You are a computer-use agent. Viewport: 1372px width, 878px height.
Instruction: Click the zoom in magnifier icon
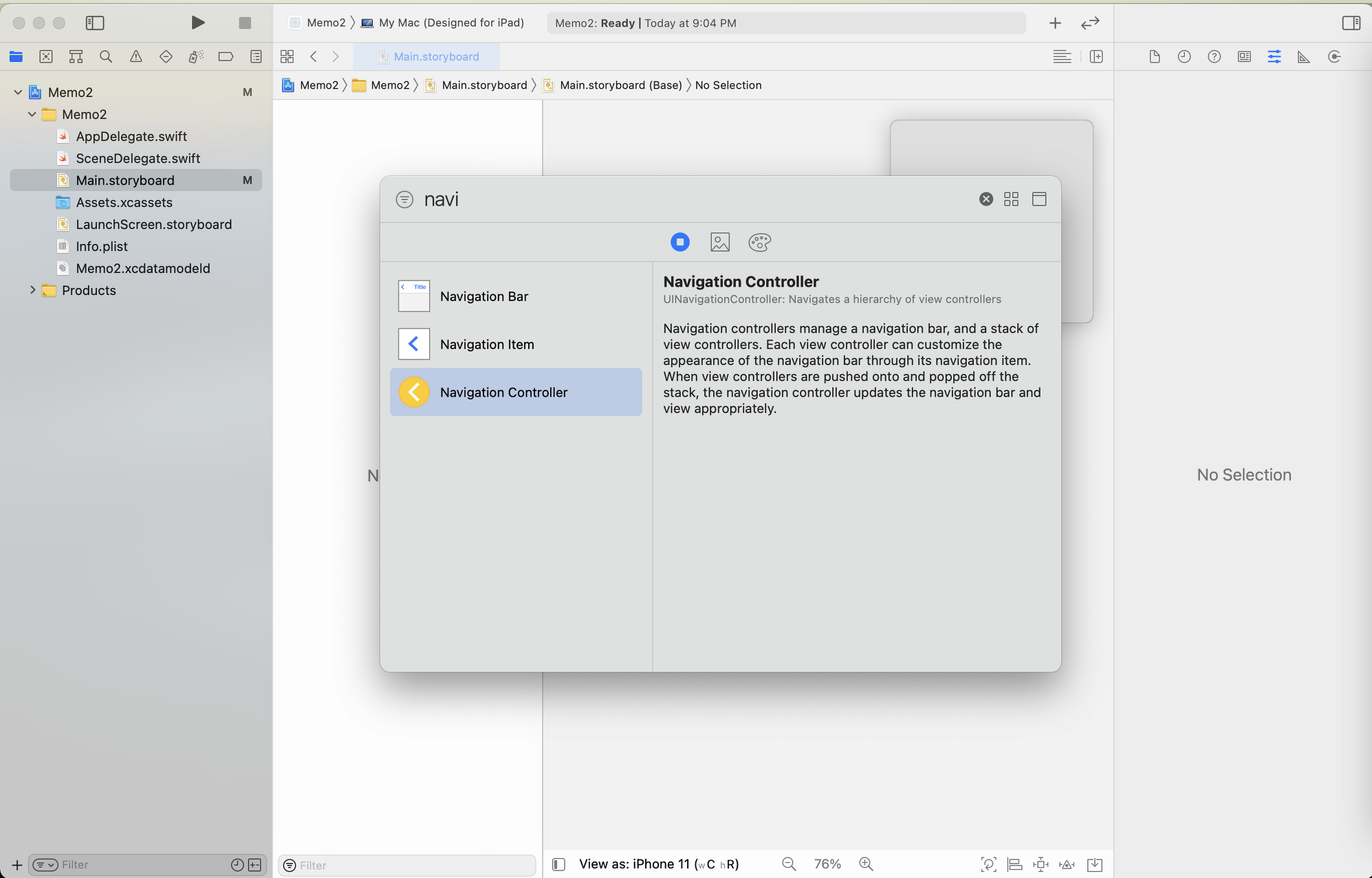(x=866, y=864)
